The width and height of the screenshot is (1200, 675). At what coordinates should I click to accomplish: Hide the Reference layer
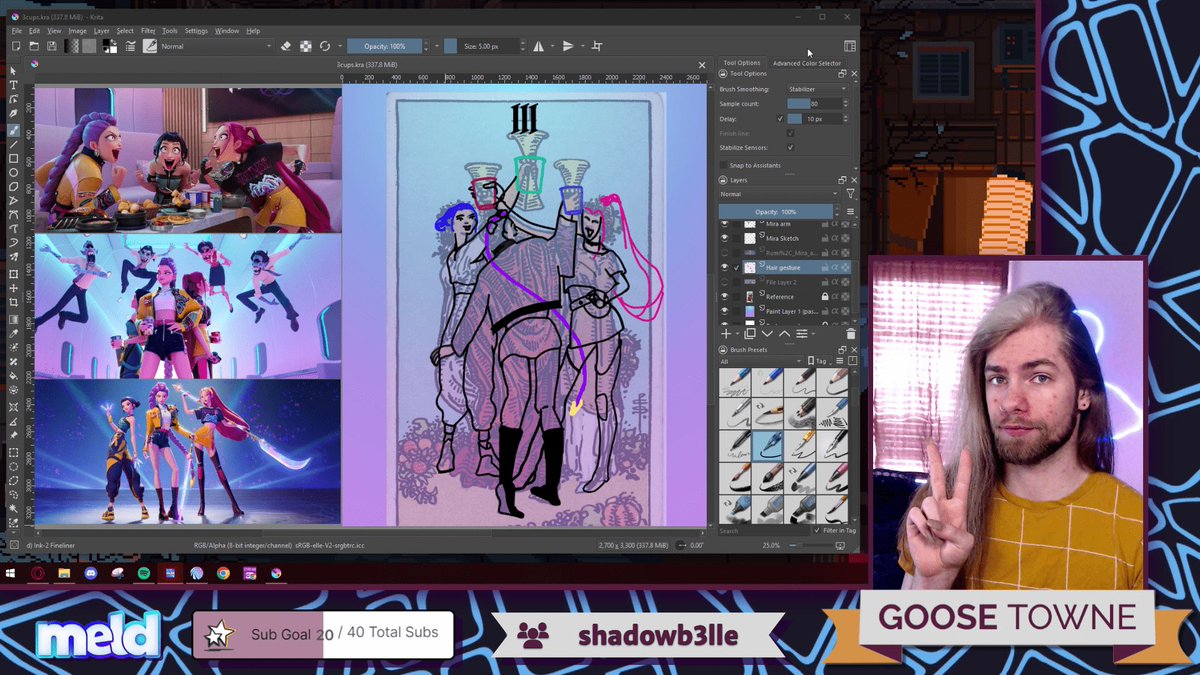pyautogui.click(x=725, y=297)
